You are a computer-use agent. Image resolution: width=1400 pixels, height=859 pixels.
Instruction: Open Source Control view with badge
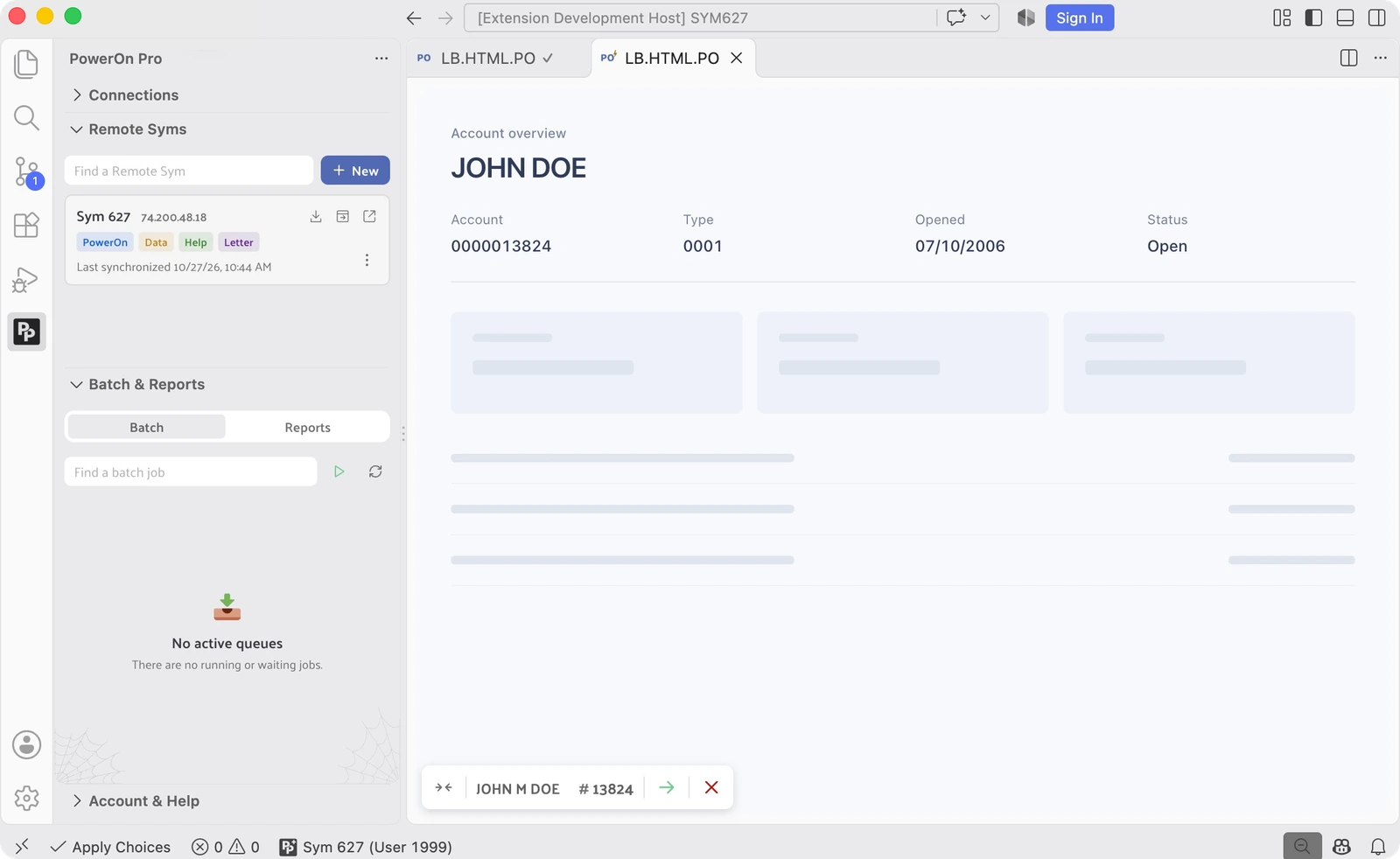point(26,172)
